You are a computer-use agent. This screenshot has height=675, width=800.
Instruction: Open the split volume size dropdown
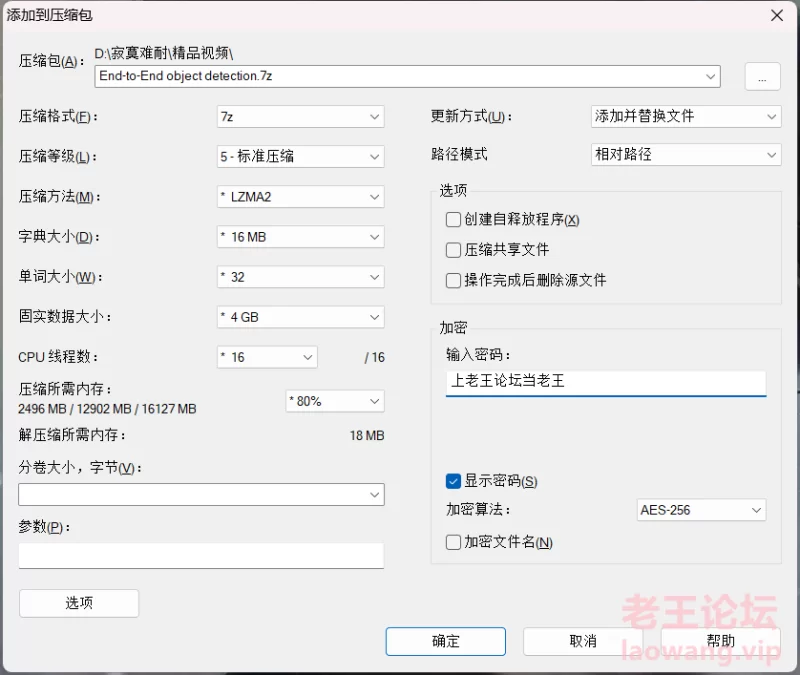[201, 494]
